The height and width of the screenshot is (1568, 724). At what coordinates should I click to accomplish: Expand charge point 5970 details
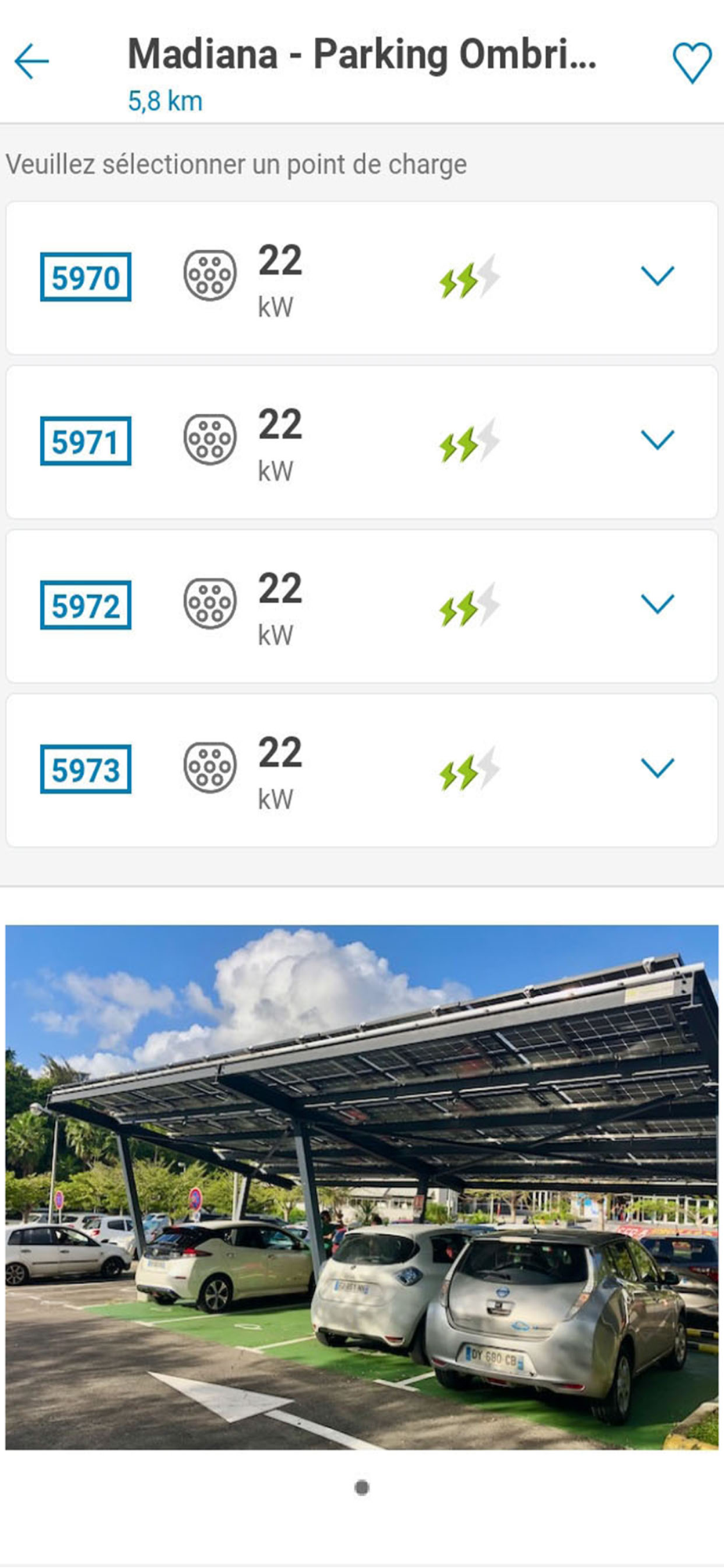(x=657, y=276)
